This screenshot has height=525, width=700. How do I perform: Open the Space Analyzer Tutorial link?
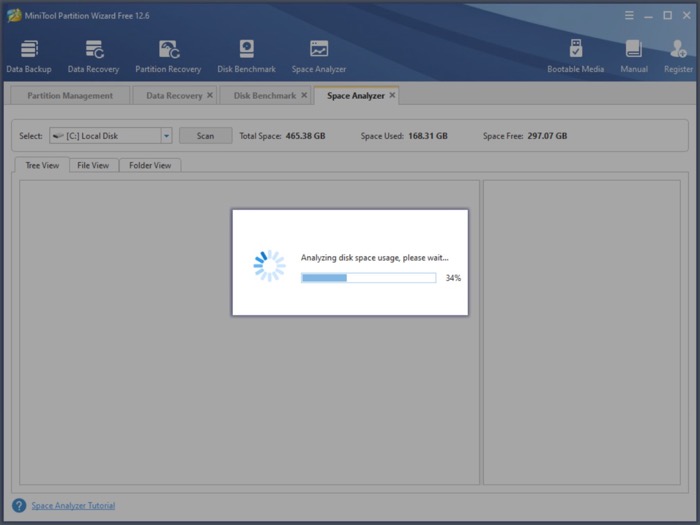pos(73,505)
